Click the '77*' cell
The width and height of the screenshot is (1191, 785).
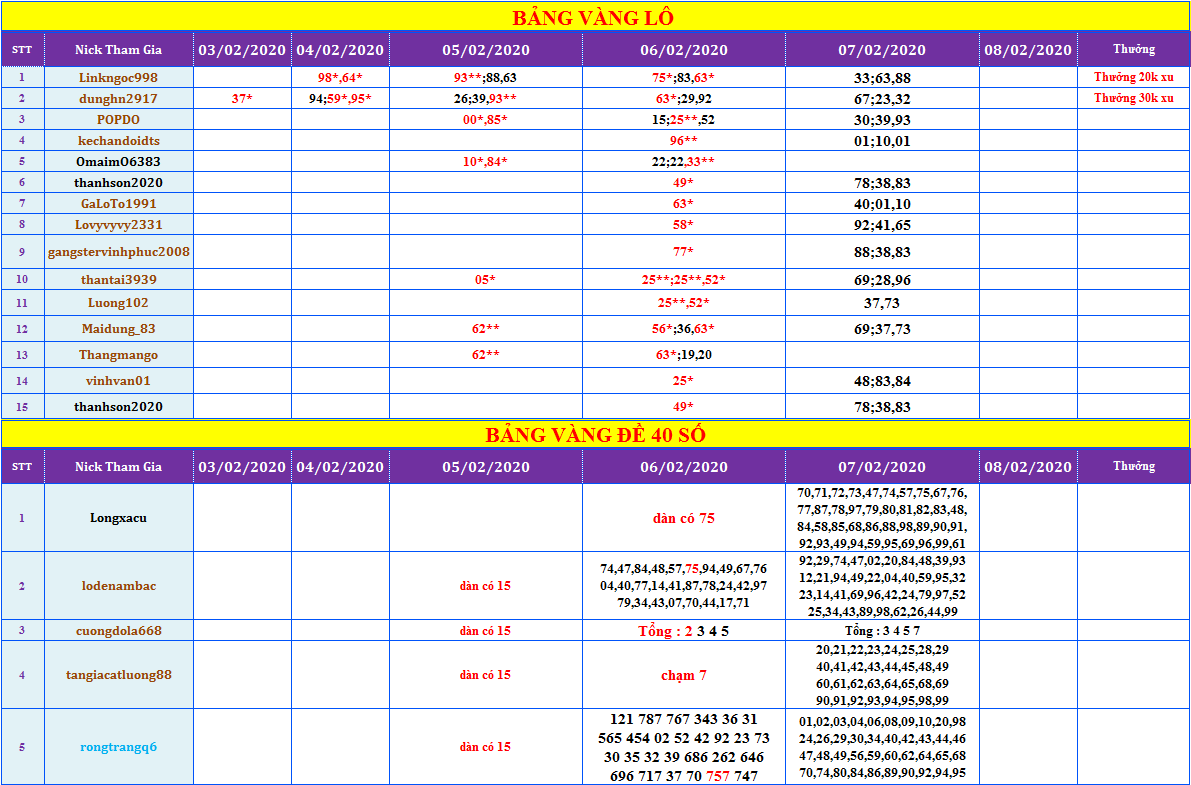[x=684, y=252]
